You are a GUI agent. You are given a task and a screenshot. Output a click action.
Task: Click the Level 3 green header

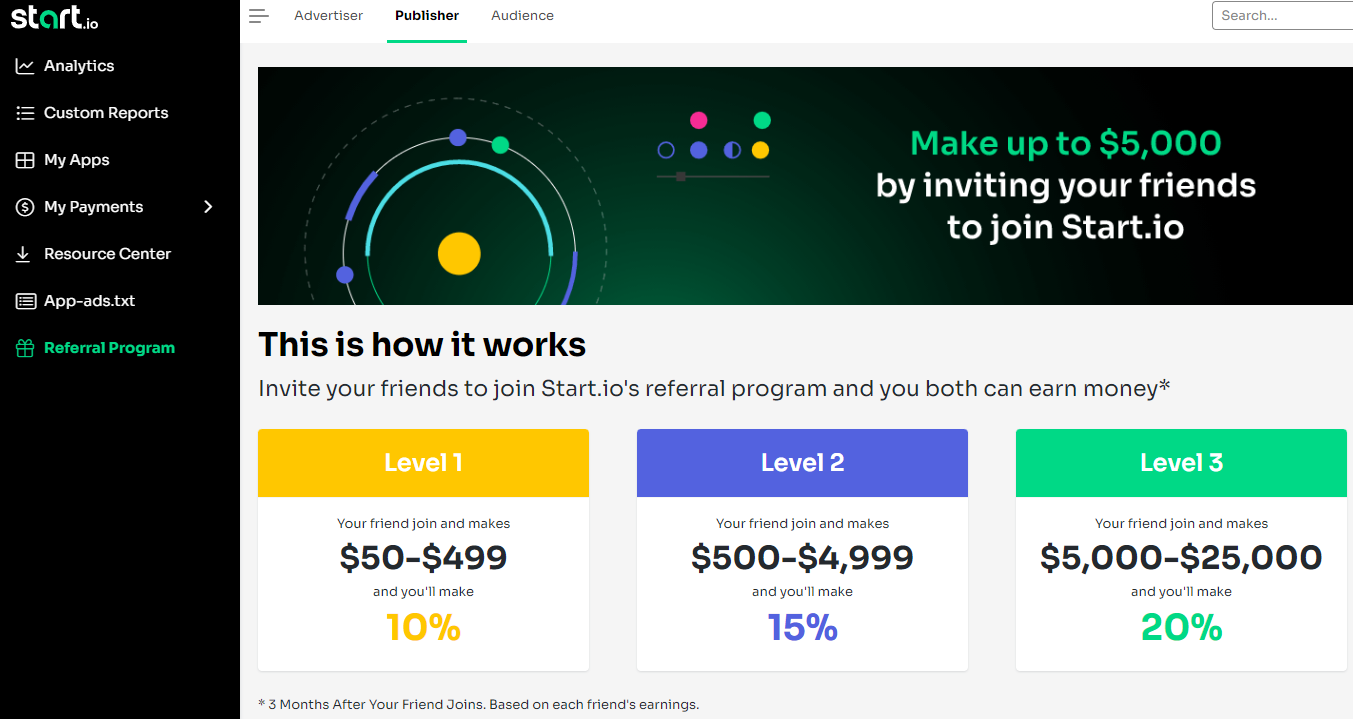tap(1181, 463)
